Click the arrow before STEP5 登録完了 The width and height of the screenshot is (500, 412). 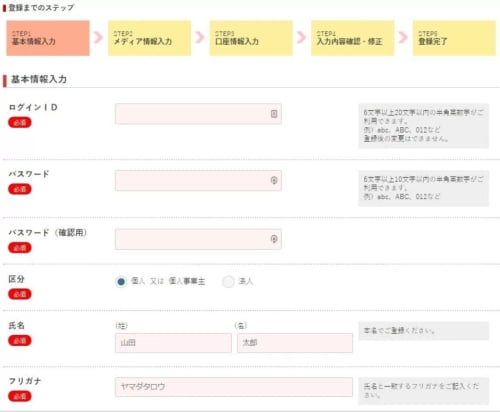pyautogui.click(x=403, y=37)
